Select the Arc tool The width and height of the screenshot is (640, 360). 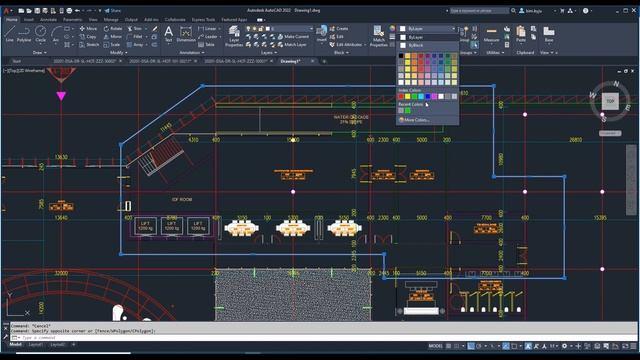(56, 34)
